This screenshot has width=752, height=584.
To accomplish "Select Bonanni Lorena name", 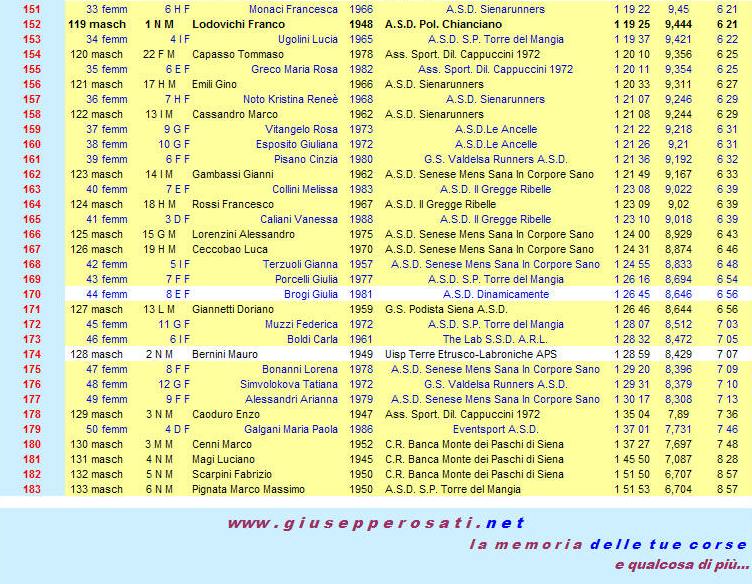I will pyautogui.click(x=300, y=369).
